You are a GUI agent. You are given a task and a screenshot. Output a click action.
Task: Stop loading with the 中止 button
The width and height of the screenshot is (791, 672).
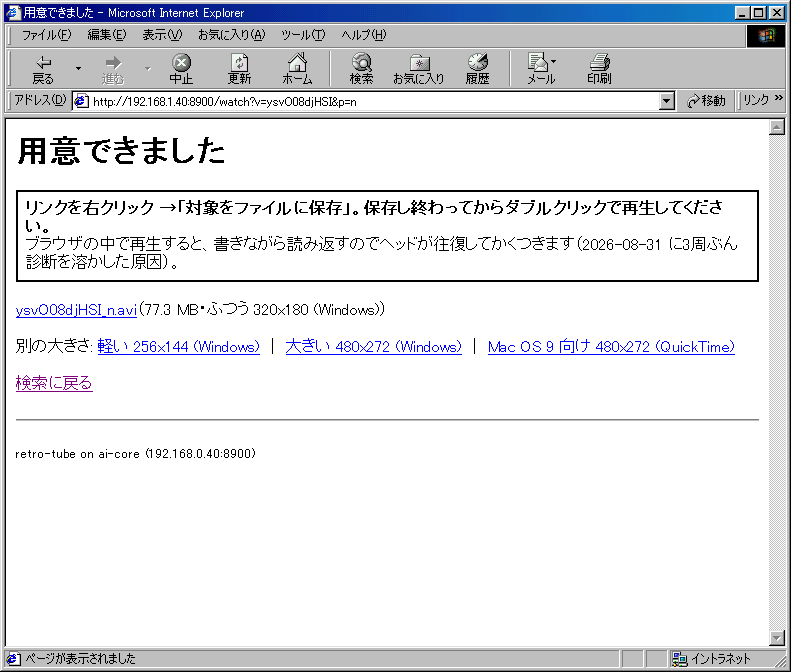click(181, 69)
